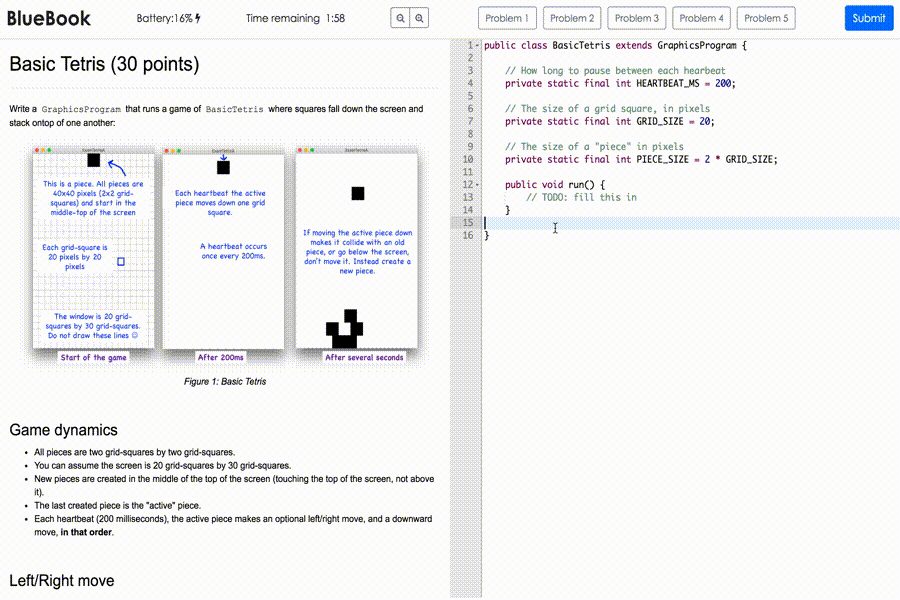900x600 pixels.
Task: Click the HEARTBEAT_MS declaration line in editor
Action: [620, 84]
